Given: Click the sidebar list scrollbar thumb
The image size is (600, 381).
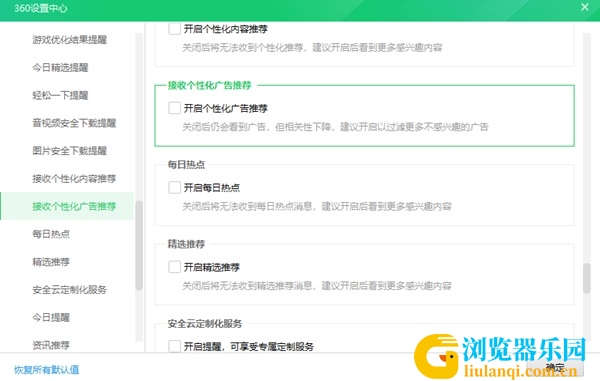Looking at the screenshot, I should point(139,245).
